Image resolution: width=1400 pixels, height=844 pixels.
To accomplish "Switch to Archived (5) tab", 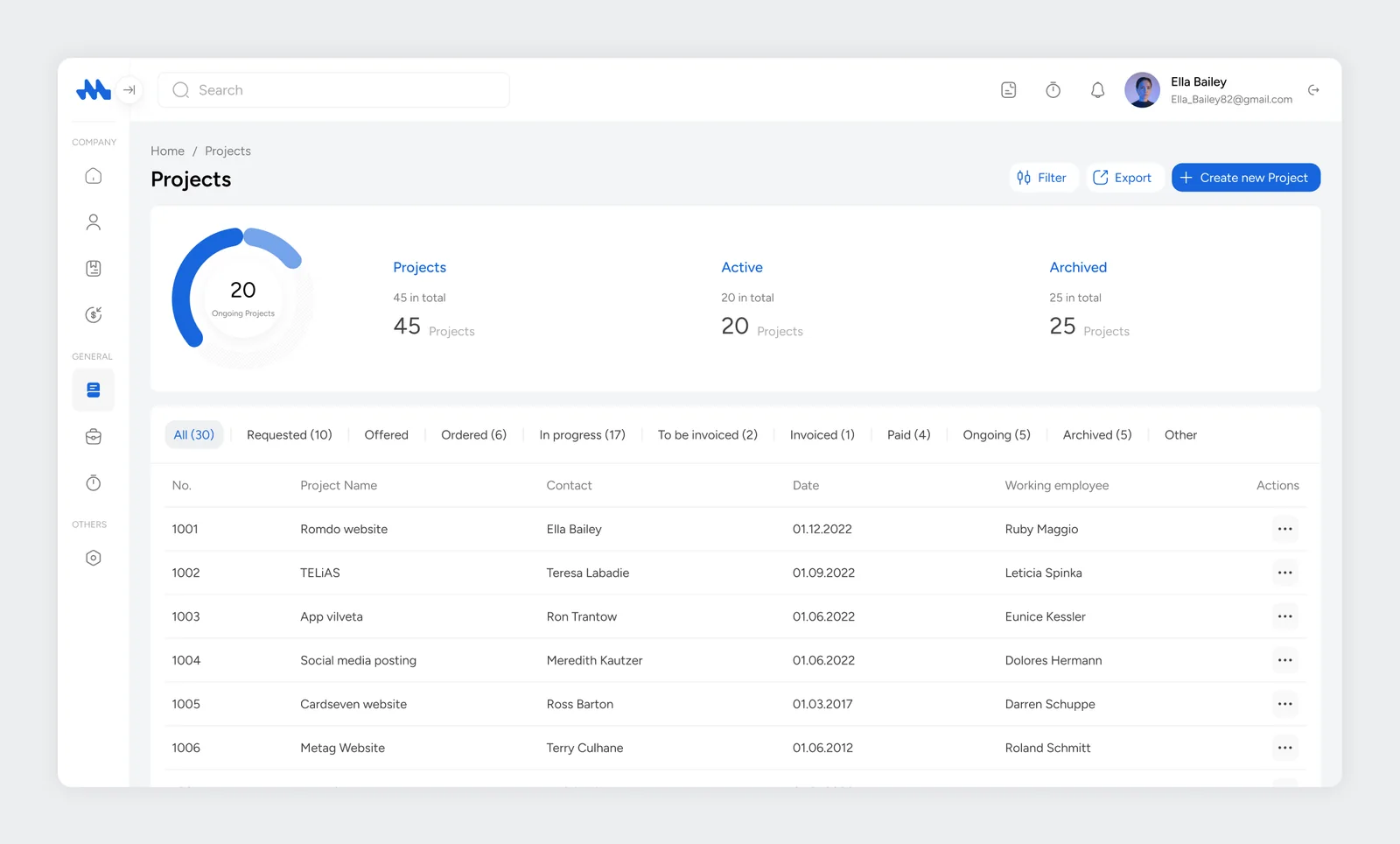I will tap(1097, 434).
